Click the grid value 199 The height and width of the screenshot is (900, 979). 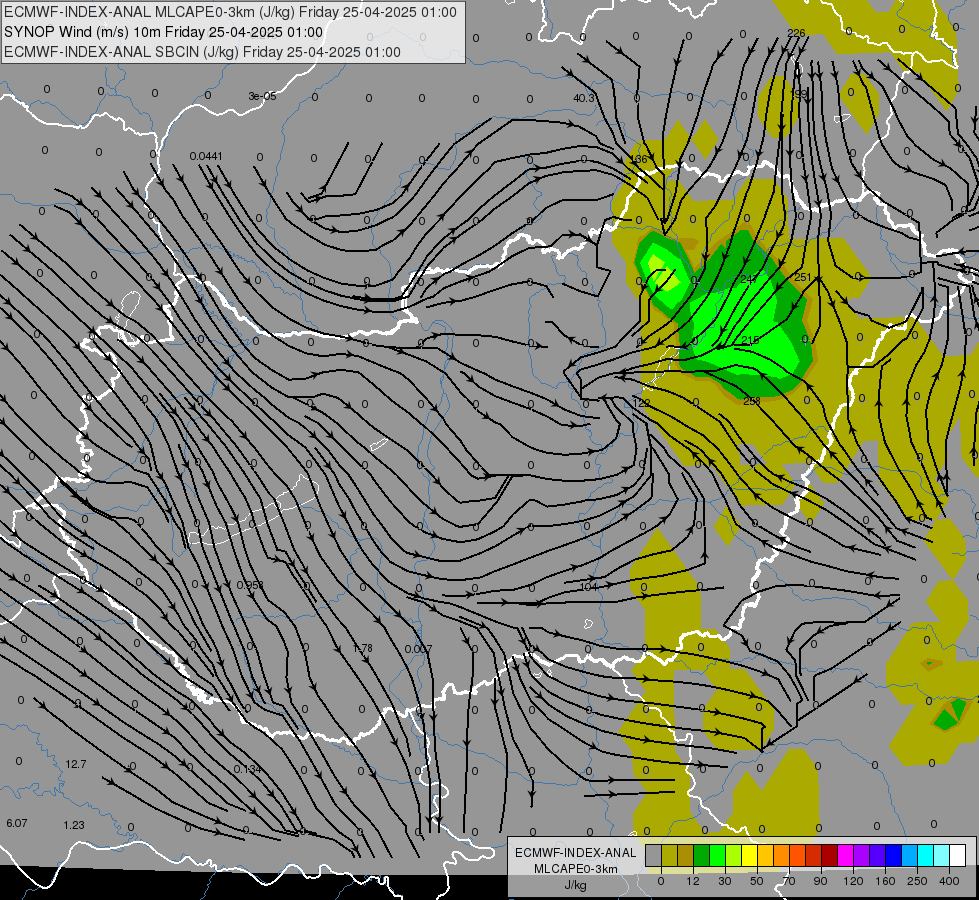coord(799,93)
